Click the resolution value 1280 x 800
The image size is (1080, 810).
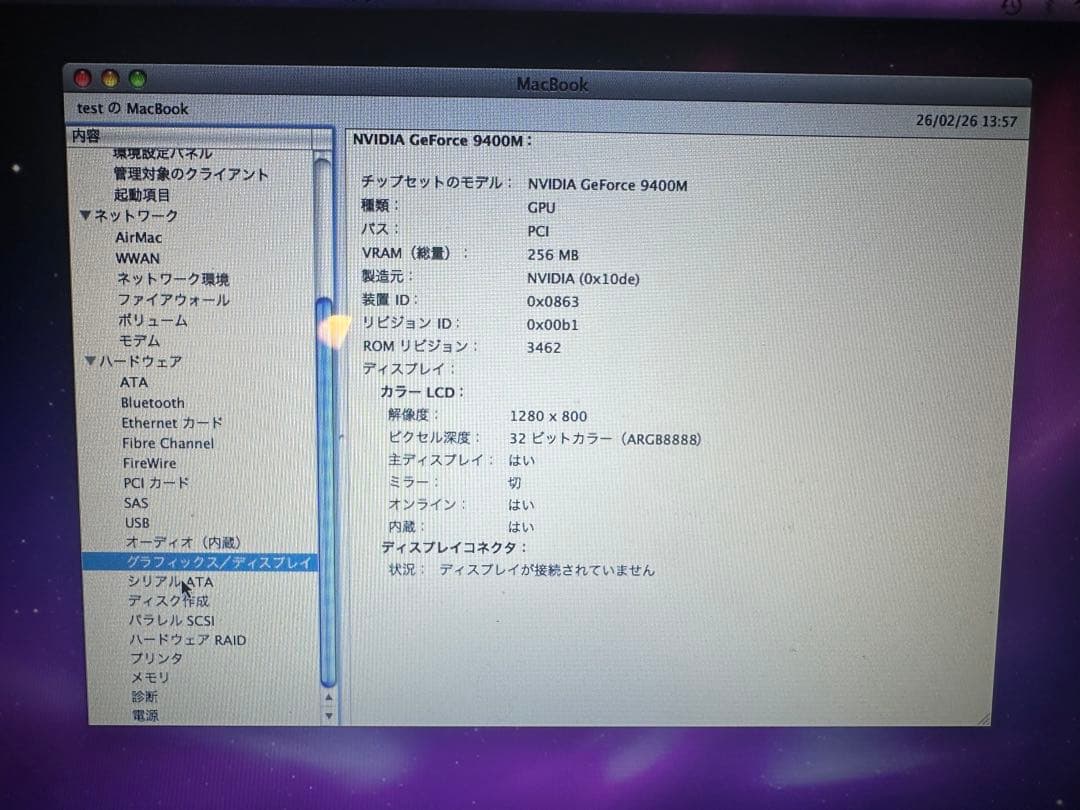pyautogui.click(x=548, y=416)
